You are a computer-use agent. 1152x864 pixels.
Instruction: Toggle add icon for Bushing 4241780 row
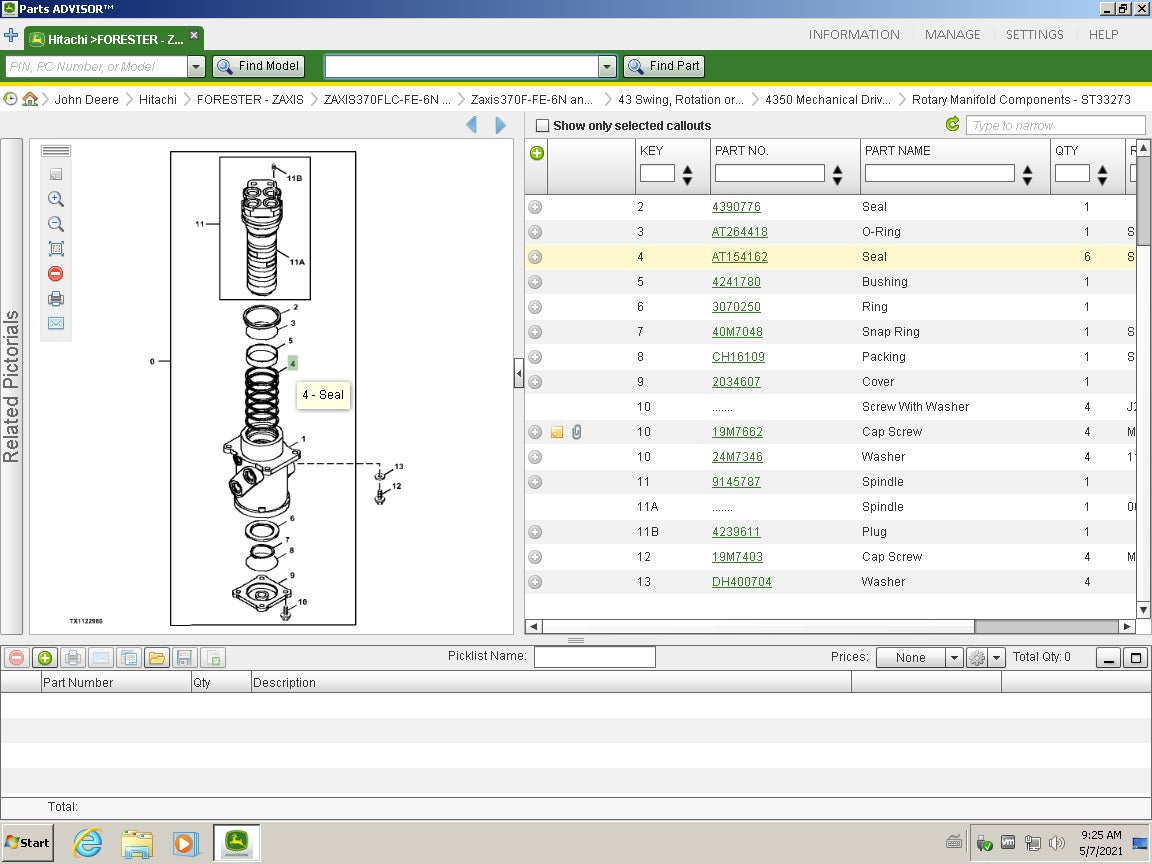[535, 282]
